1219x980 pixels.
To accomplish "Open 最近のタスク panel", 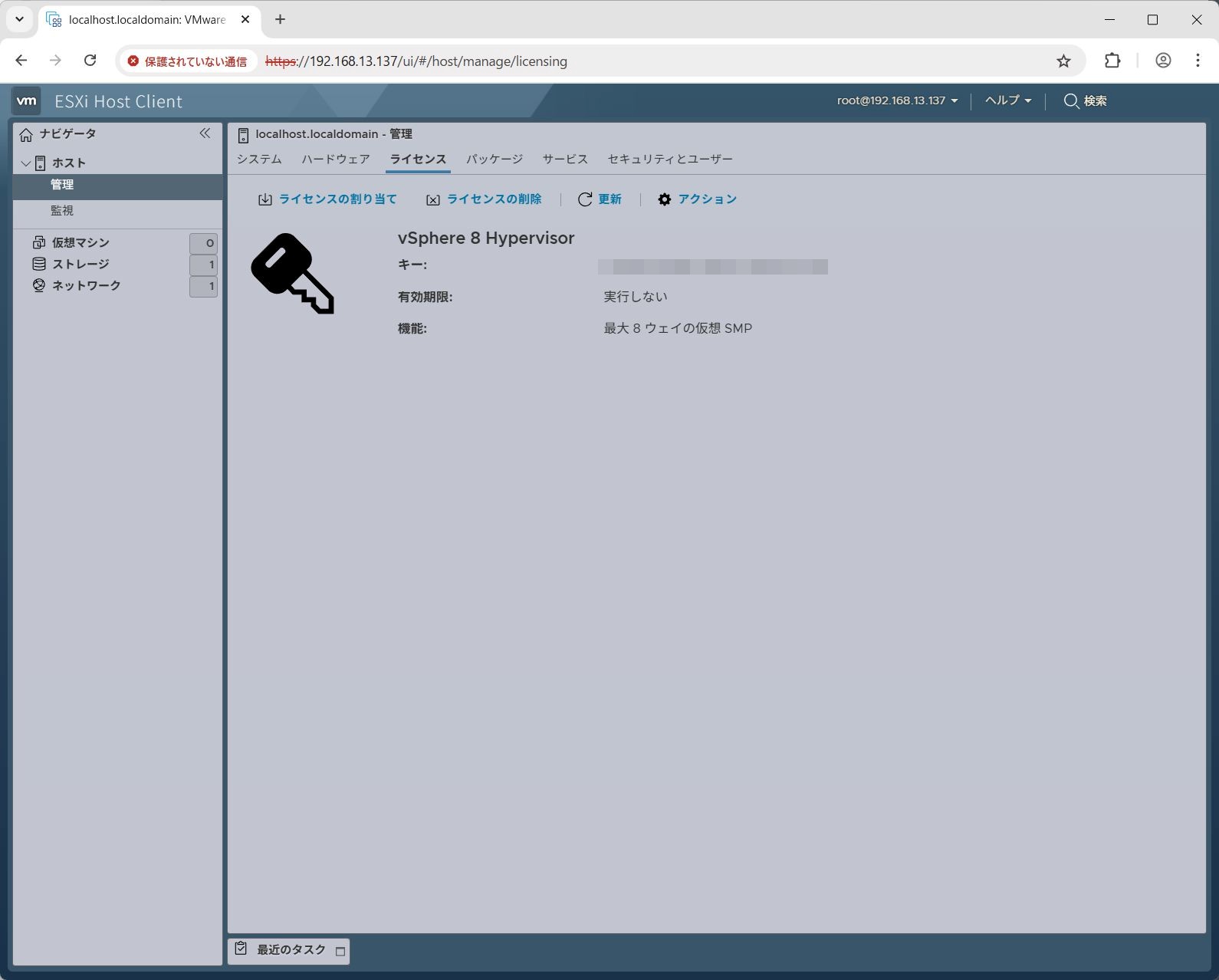I will [289, 950].
